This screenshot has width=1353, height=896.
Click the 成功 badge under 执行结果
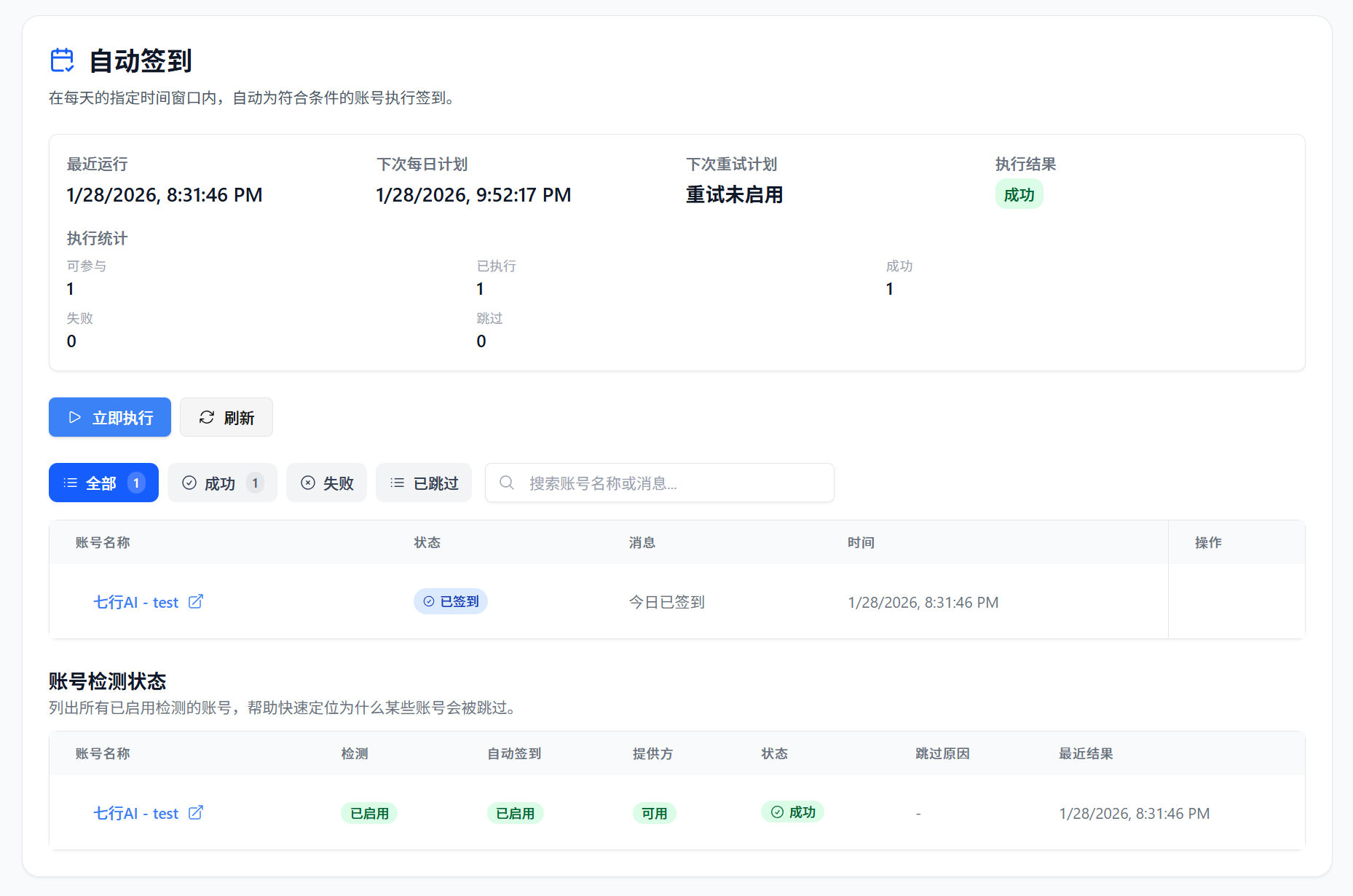tap(1019, 195)
